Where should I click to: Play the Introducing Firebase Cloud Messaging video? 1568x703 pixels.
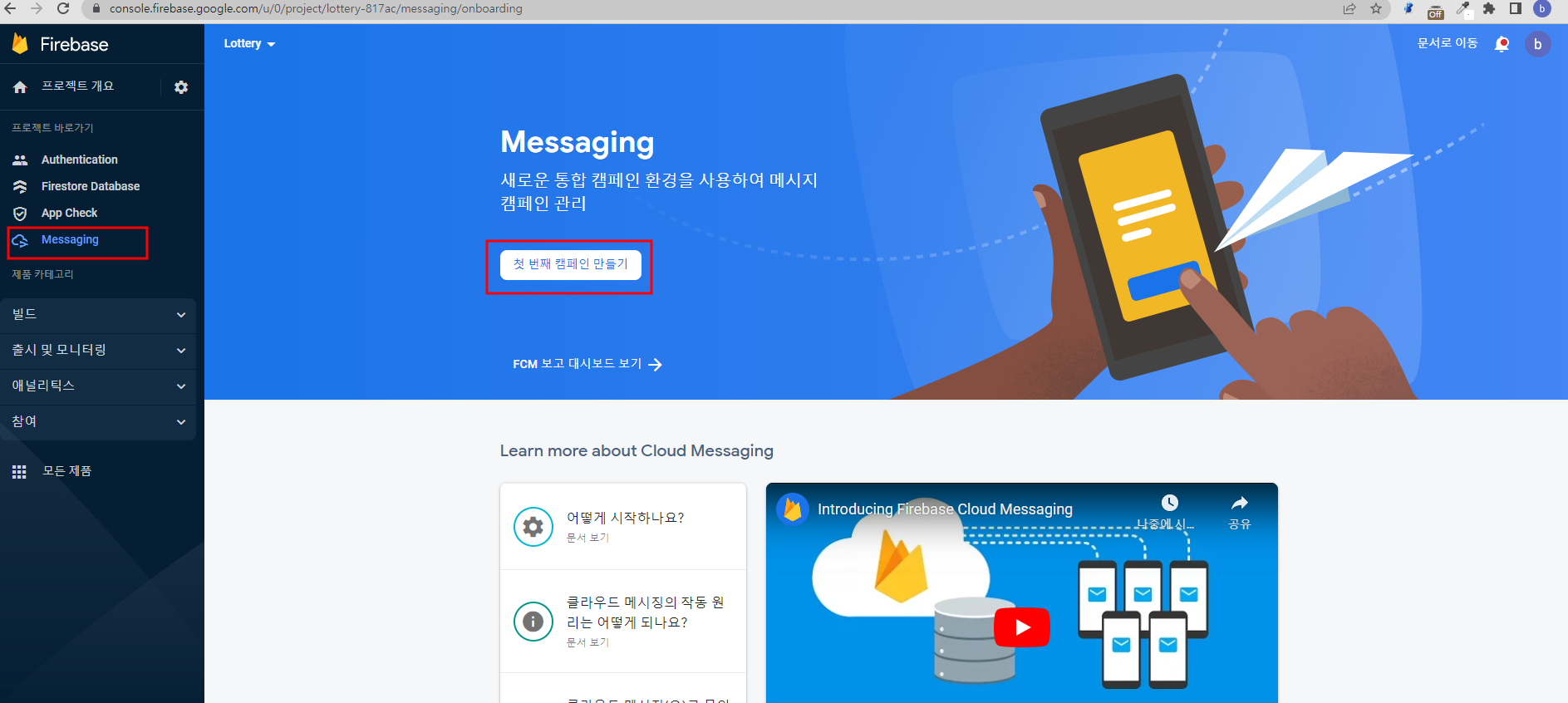1022,627
